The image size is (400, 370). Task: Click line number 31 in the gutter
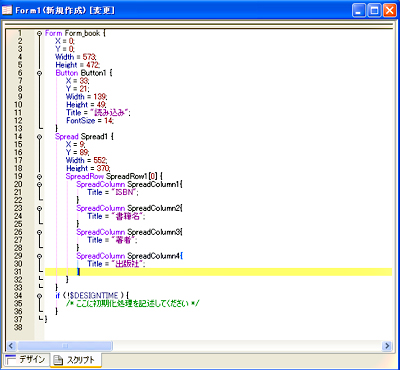pos(18,272)
